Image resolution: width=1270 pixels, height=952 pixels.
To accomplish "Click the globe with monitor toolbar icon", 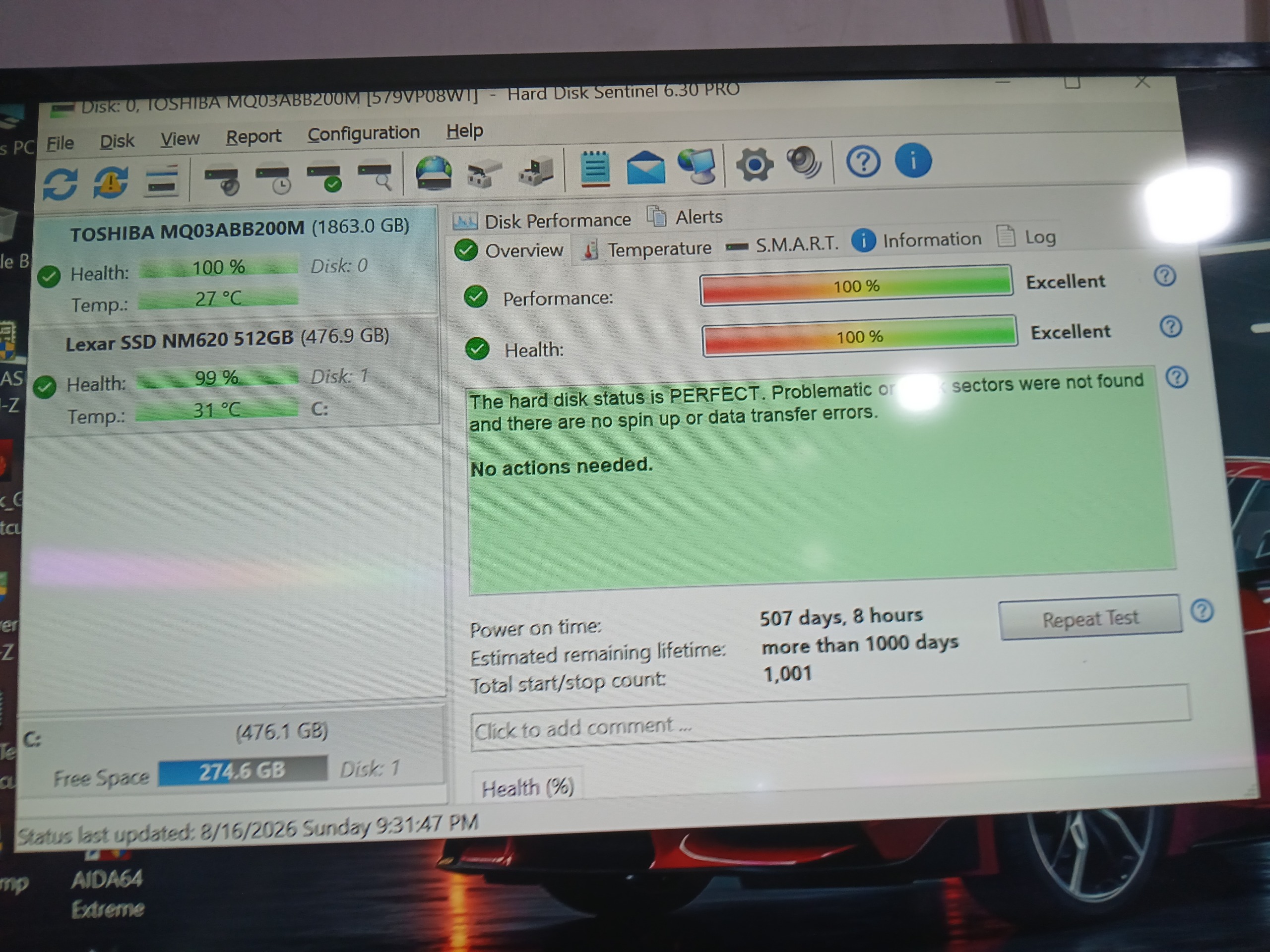I will 698,166.
